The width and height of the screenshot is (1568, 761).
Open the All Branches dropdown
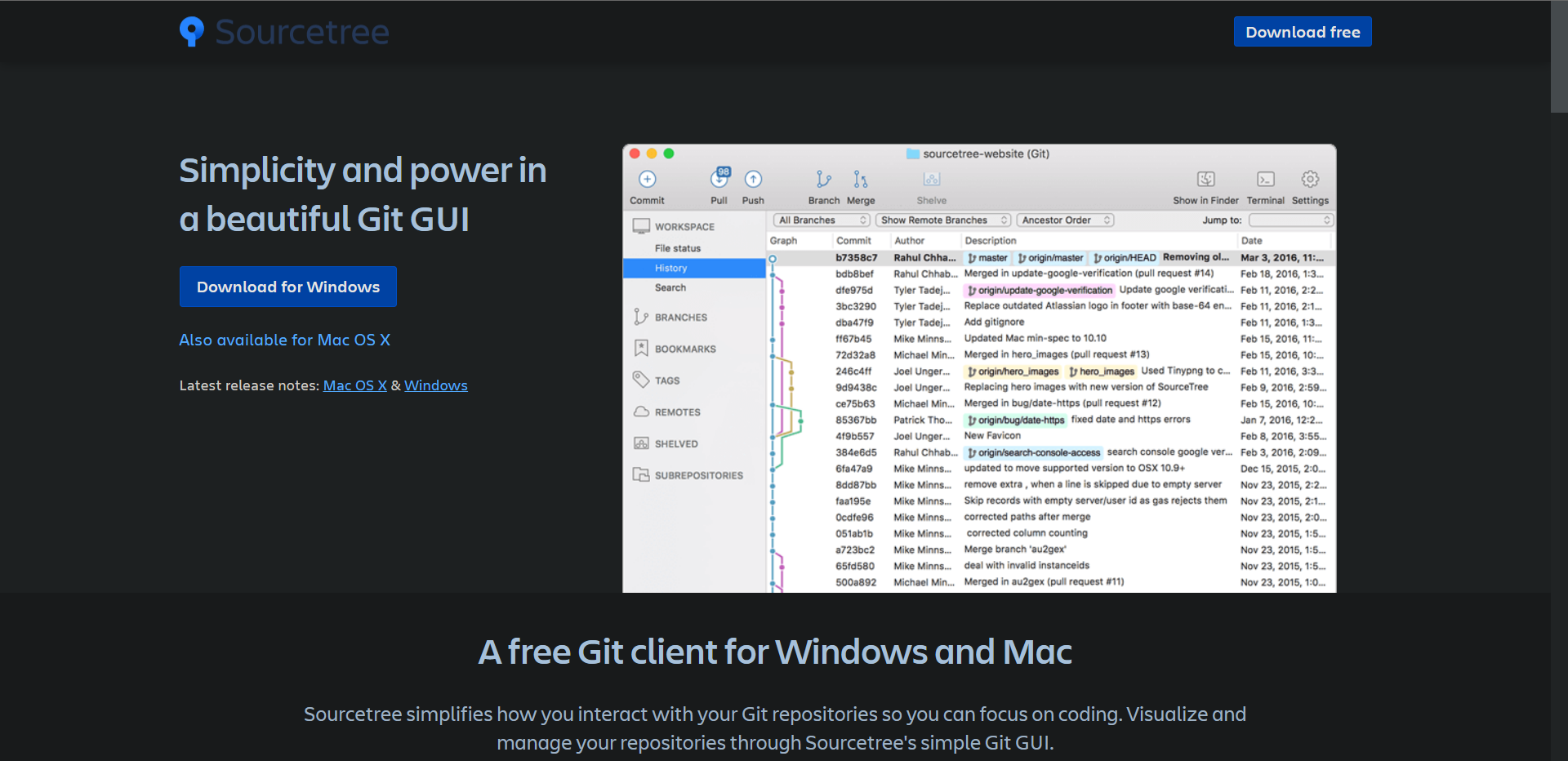(x=822, y=220)
